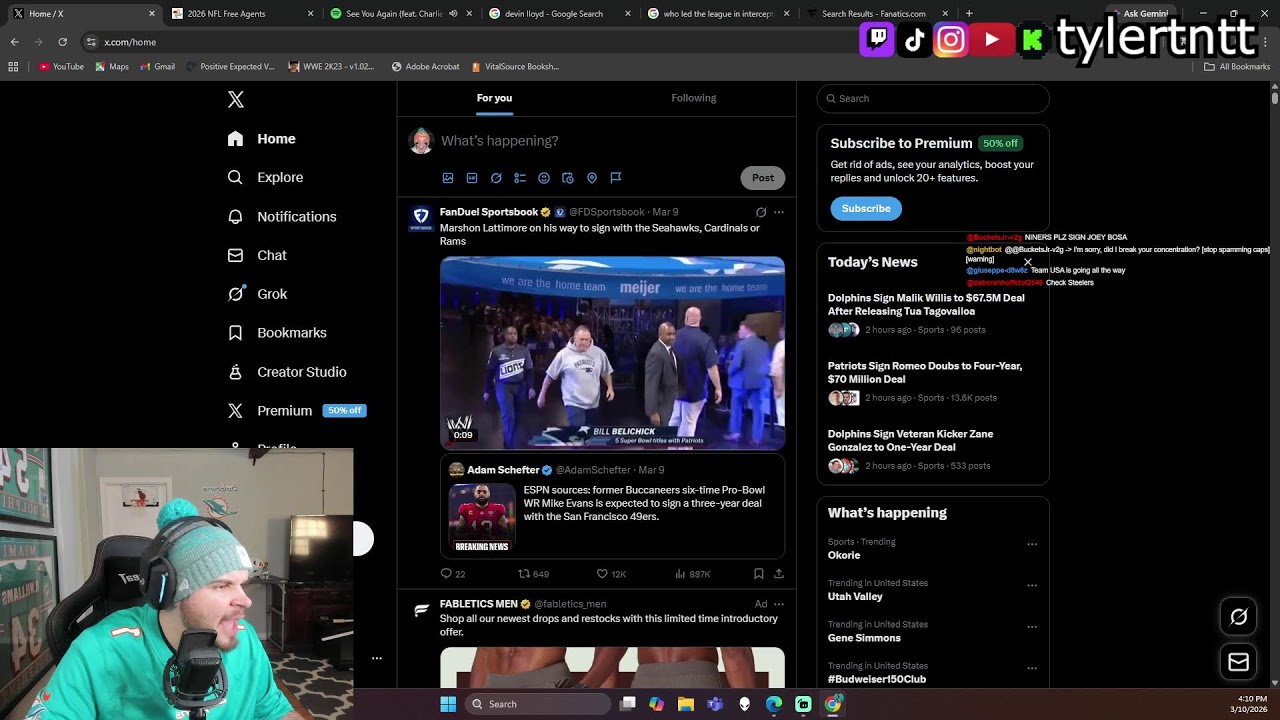Open Bookmarks in the X sidebar
This screenshot has height=720, width=1280.
coord(277,333)
